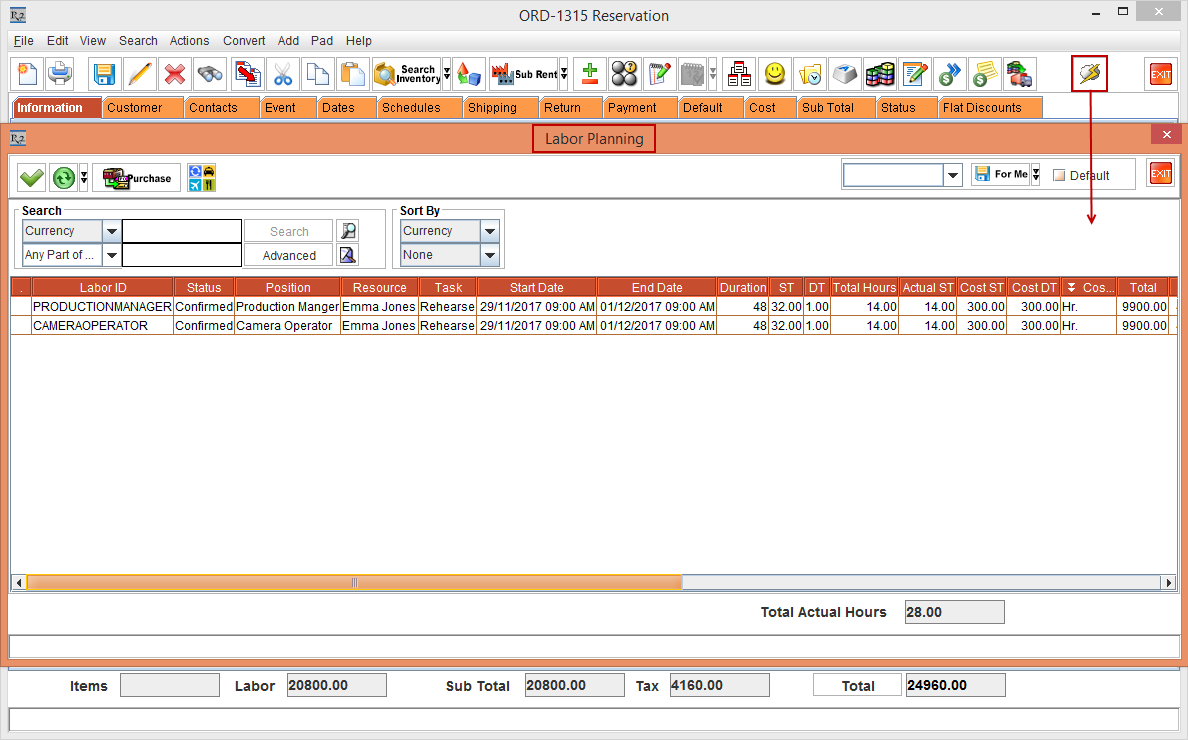The width and height of the screenshot is (1188, 740).
Task: Click the Purchase button
Action: 136,177
